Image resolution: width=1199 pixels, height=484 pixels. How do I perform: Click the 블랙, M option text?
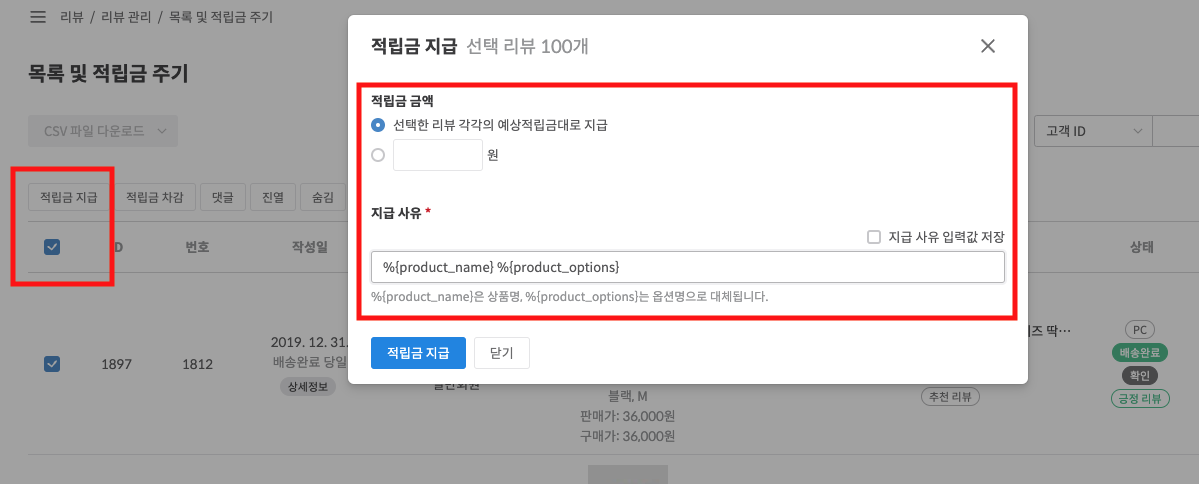(628, 396)
